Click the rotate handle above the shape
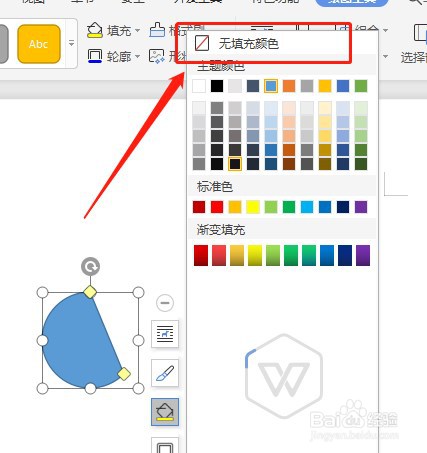This screenshot has width=427, height=453. coord(90,266)
